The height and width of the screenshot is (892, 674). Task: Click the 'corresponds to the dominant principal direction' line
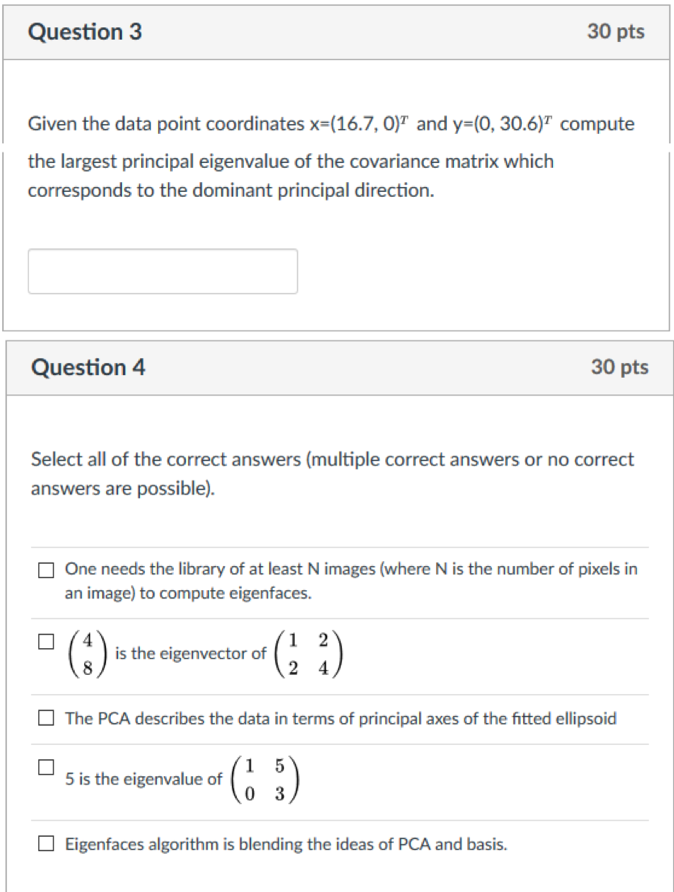pos(230,191)
